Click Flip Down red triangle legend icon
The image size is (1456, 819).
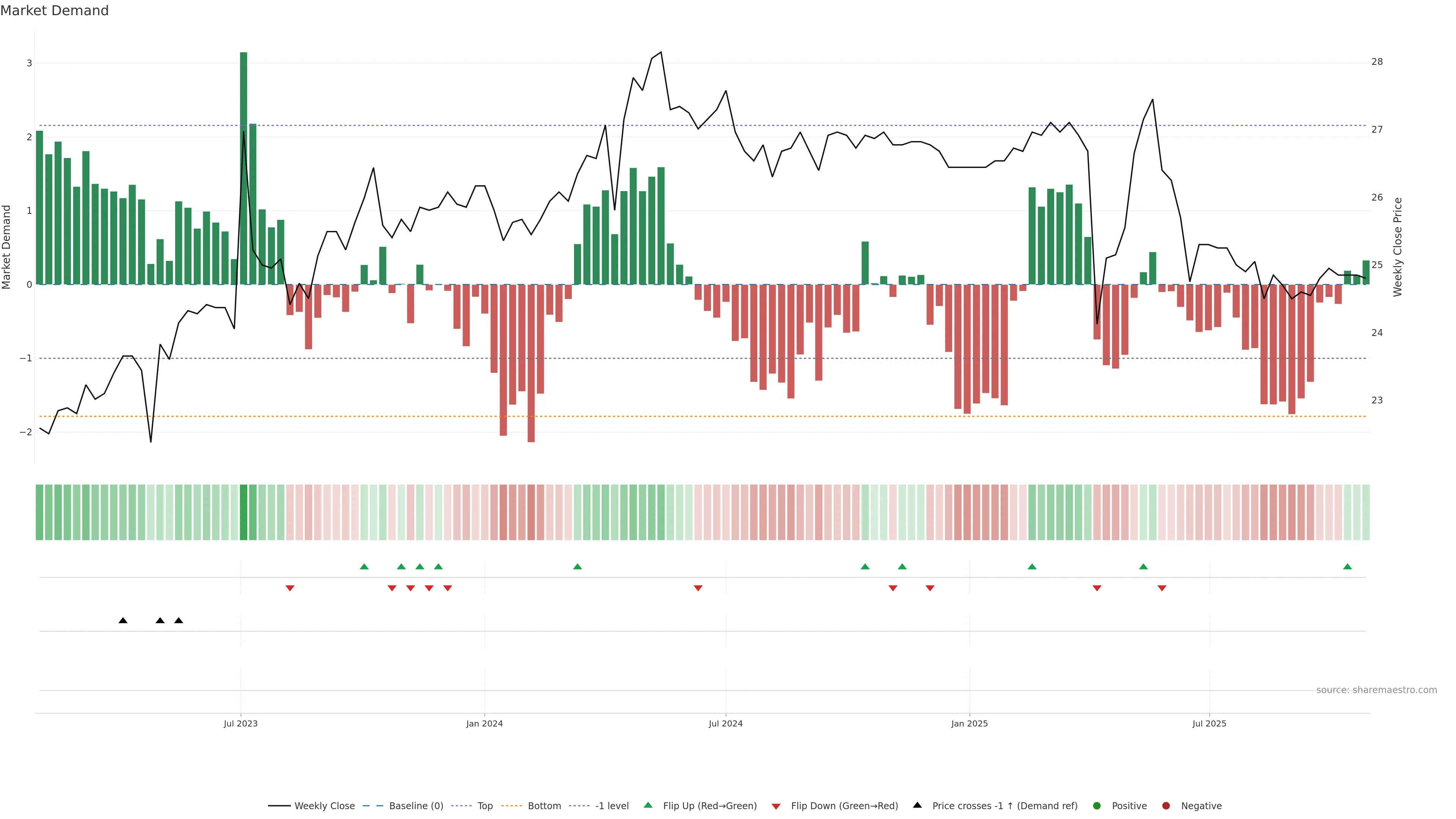(x=776, y=806)
